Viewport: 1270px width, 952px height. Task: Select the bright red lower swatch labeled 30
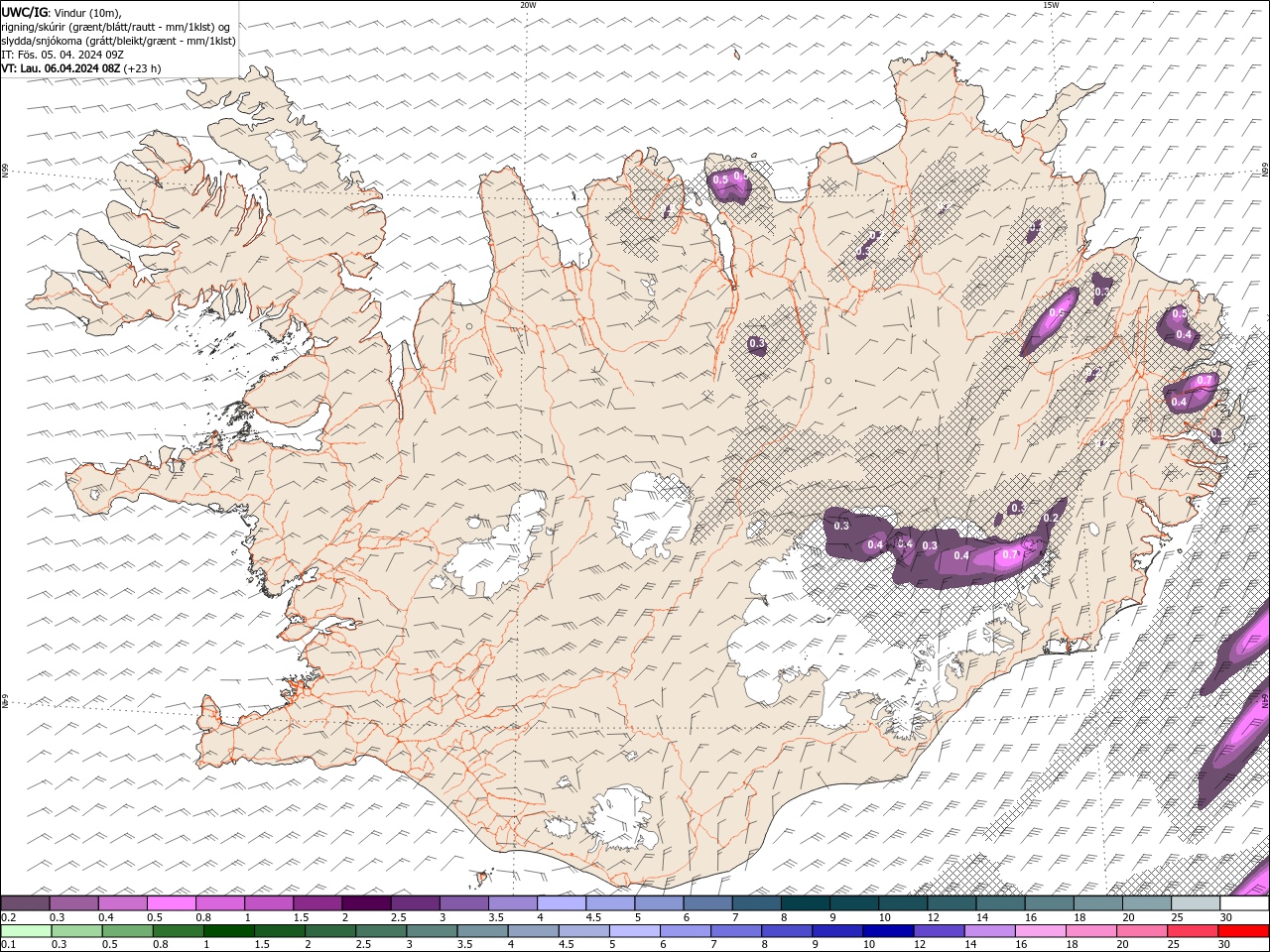[1241, 931]
